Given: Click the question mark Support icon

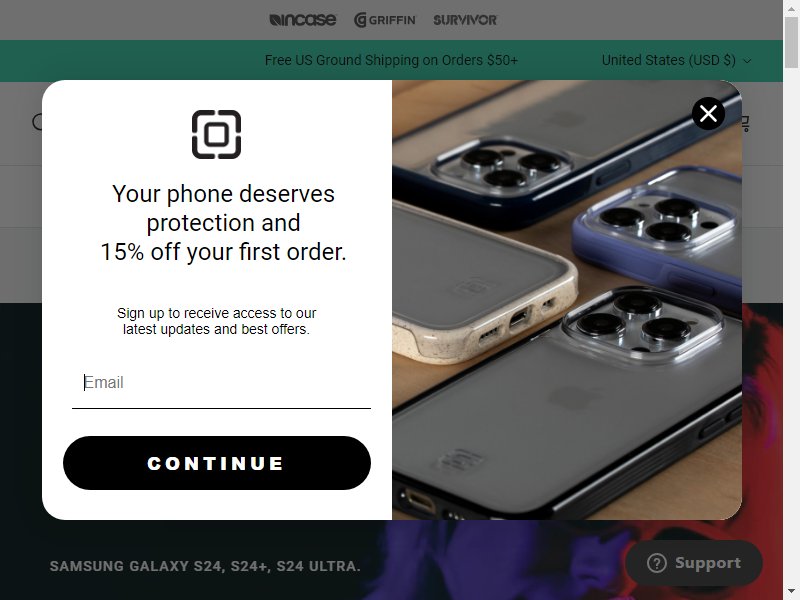Looking at the screenshot, I should point(657,563).
